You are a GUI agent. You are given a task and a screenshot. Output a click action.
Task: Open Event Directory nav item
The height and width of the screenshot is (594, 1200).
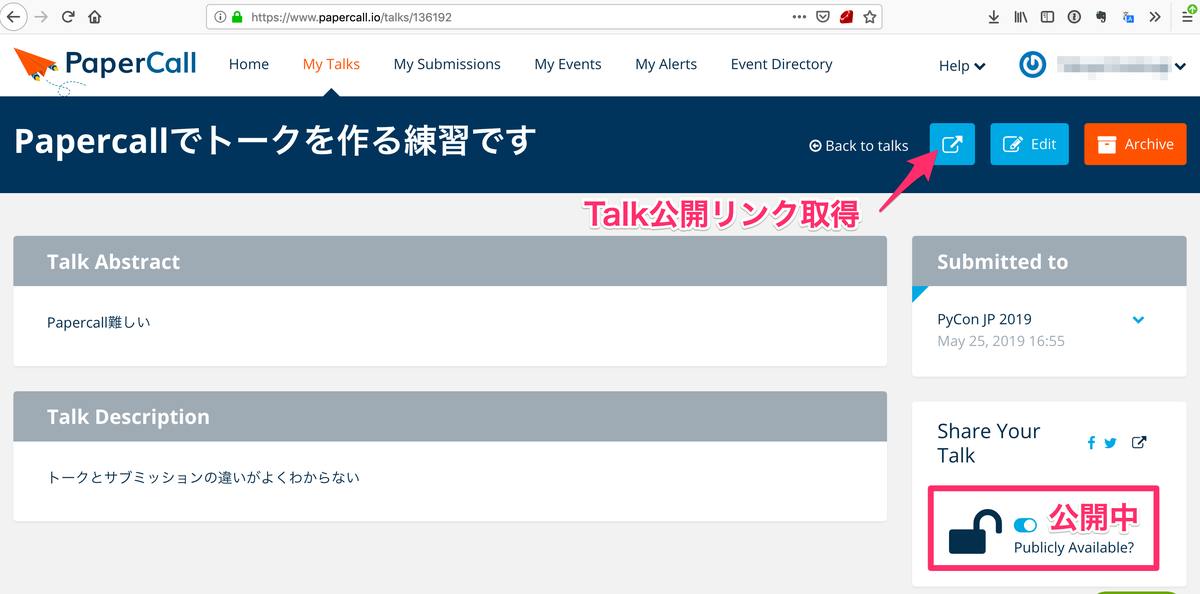coord(782,64)
